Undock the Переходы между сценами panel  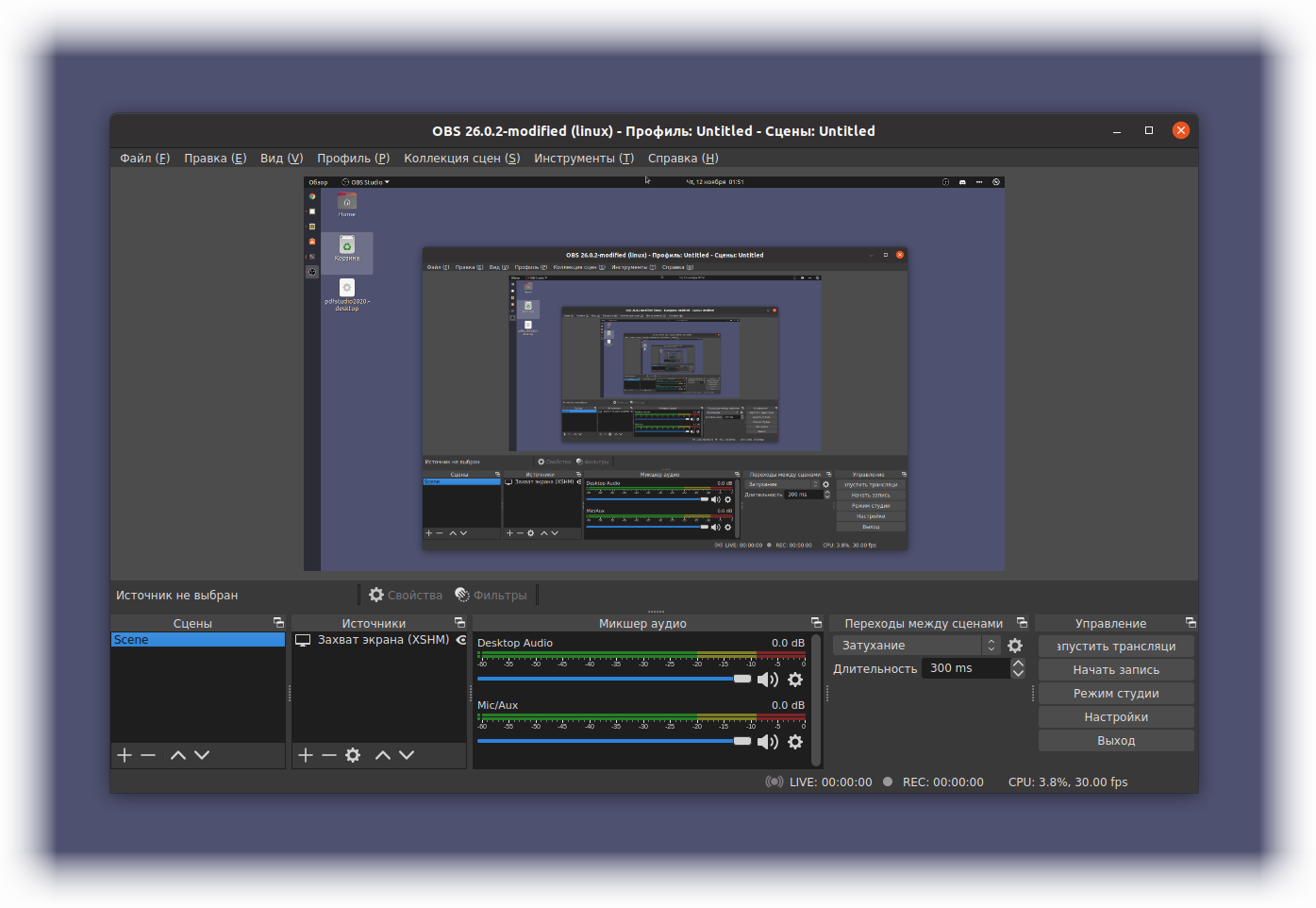pyautogui.click(x=1022, y=623)
